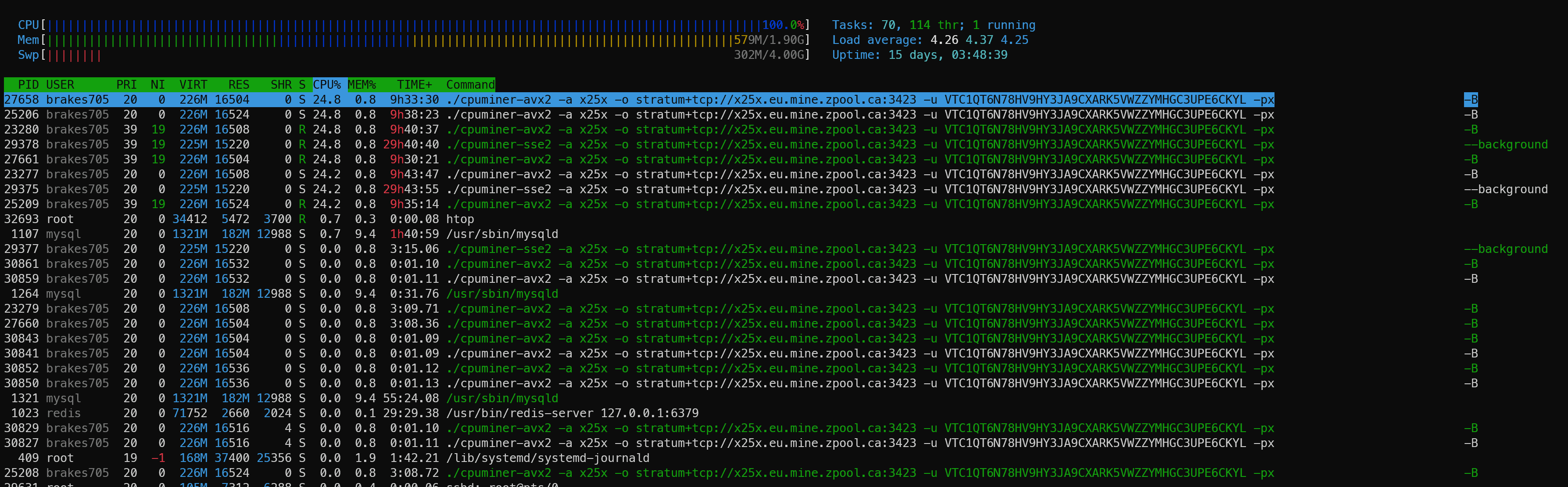Select mysqld process row PID 1264
Screen dimensions: 1568x487
[x=281, y=294]
